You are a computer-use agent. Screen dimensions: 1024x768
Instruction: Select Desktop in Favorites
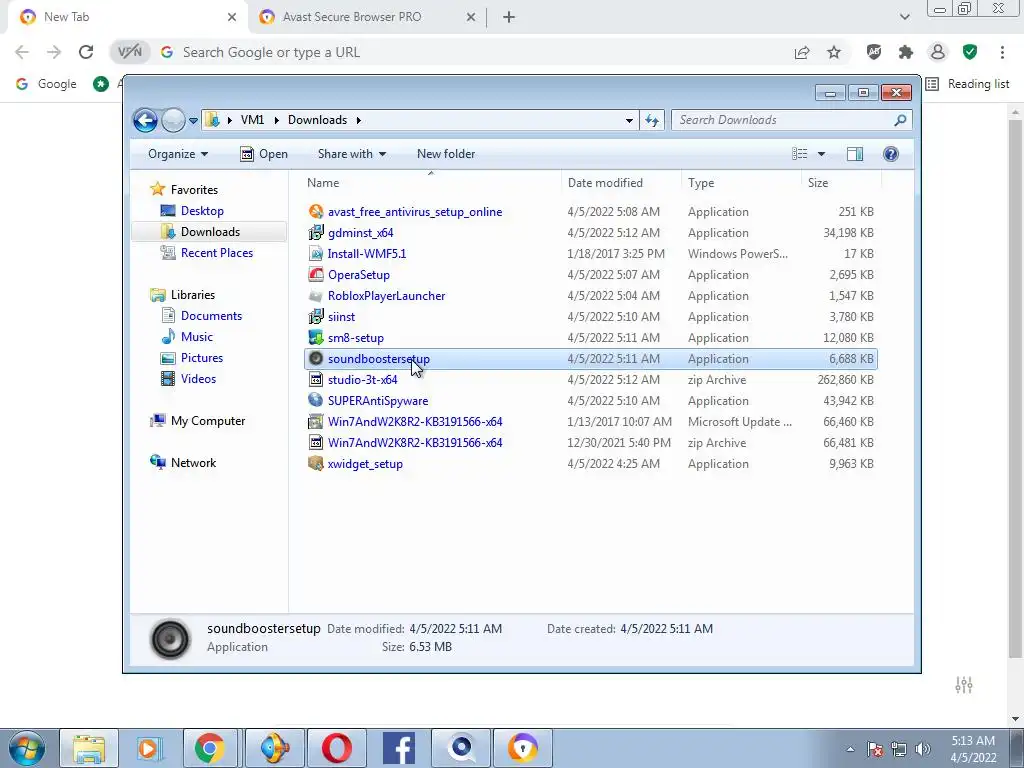pyautogui.click(x=202, y=211)
